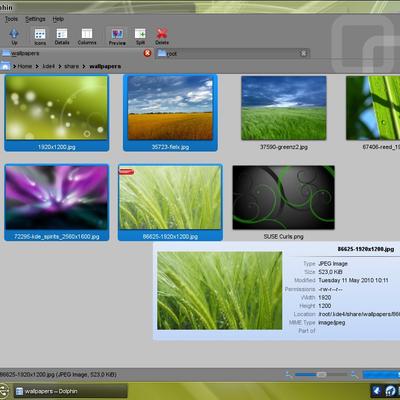Click the round tray icon beside the arrow
The image size is (400, 400).
[390, 391]
